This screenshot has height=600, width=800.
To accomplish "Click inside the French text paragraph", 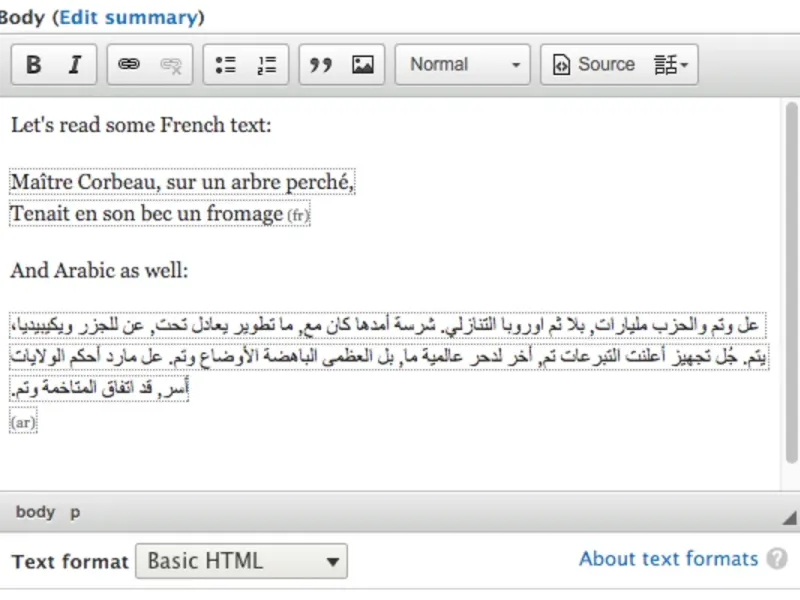I will pyautogui.click(x=180, y=198).
